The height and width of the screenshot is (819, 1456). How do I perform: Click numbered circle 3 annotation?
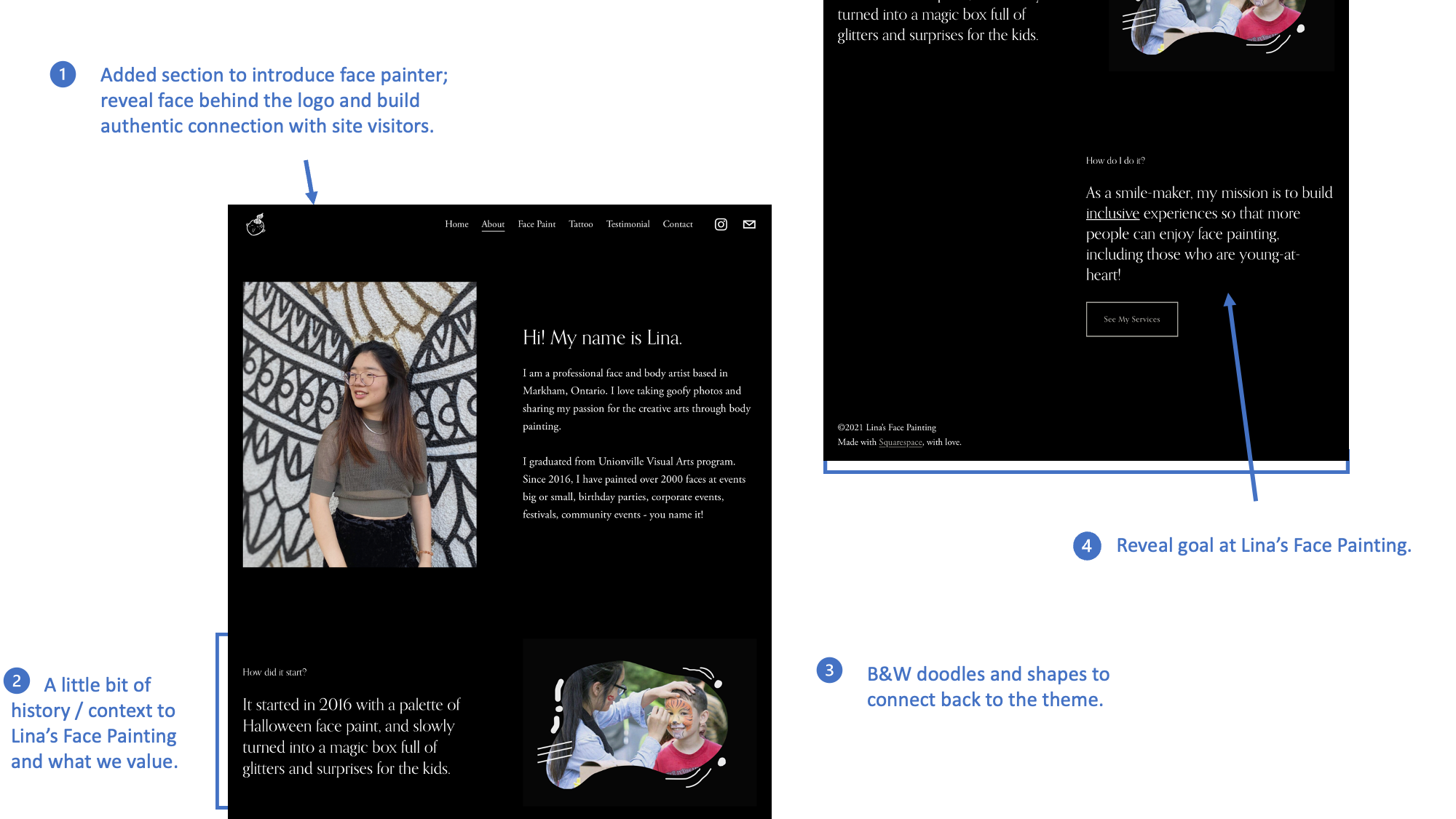pyautogui.click(x=829, y=670)
